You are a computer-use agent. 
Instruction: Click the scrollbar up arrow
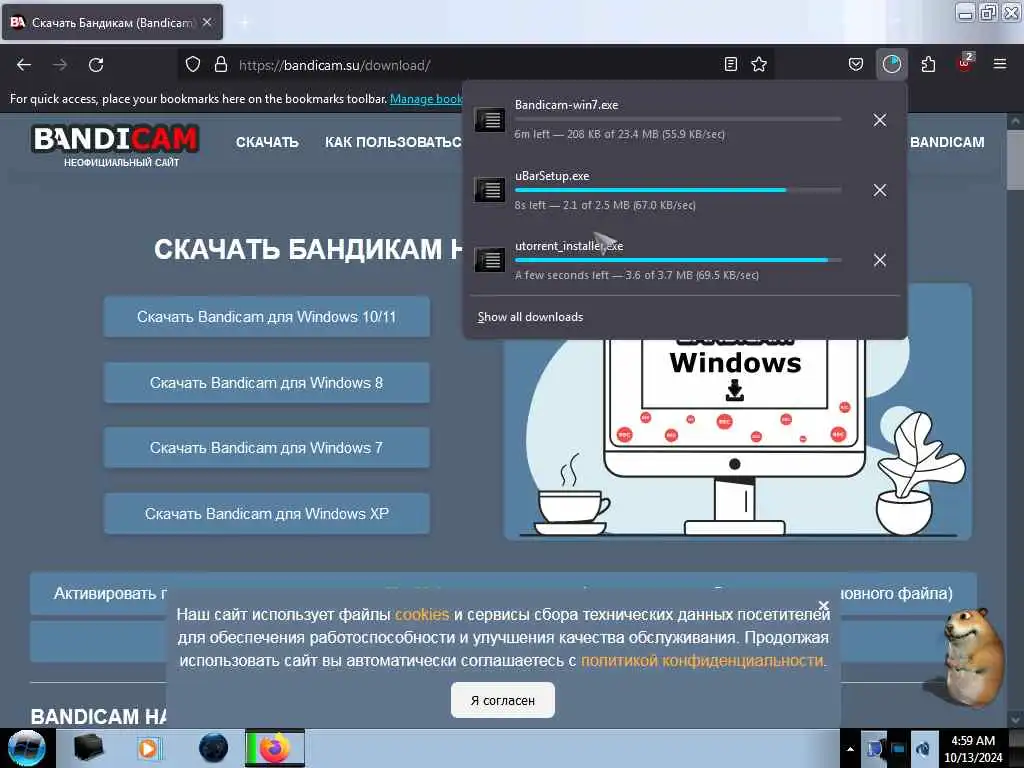click(x=1015, y=121)
